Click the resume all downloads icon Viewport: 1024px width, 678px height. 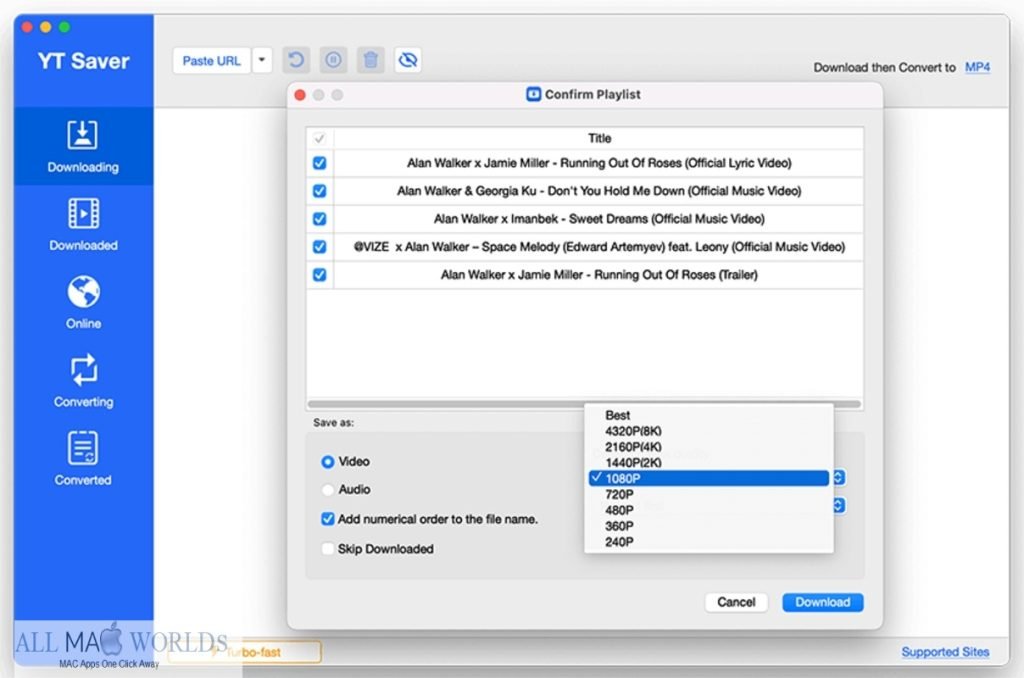[x=296, y=61]
